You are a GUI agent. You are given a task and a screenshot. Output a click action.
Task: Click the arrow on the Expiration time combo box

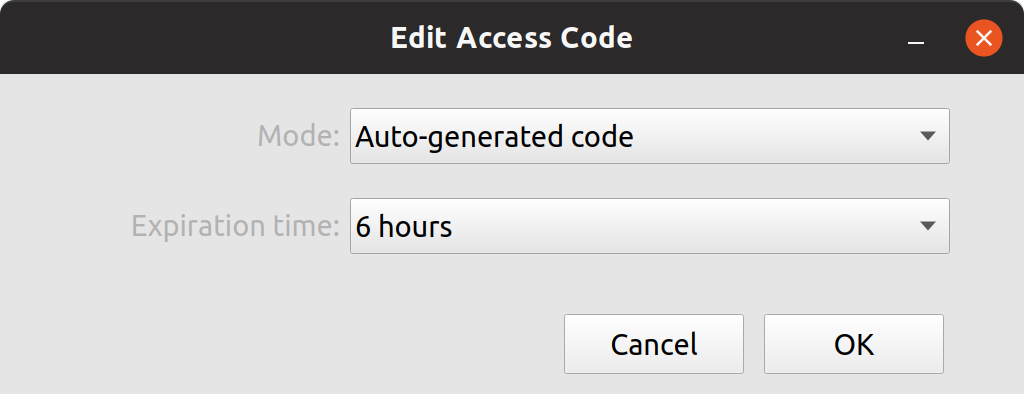tap(927, 226)
